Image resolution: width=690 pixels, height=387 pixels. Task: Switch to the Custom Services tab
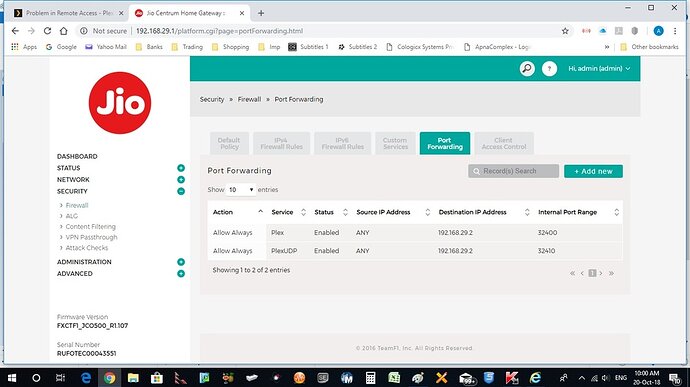point(395,144)
